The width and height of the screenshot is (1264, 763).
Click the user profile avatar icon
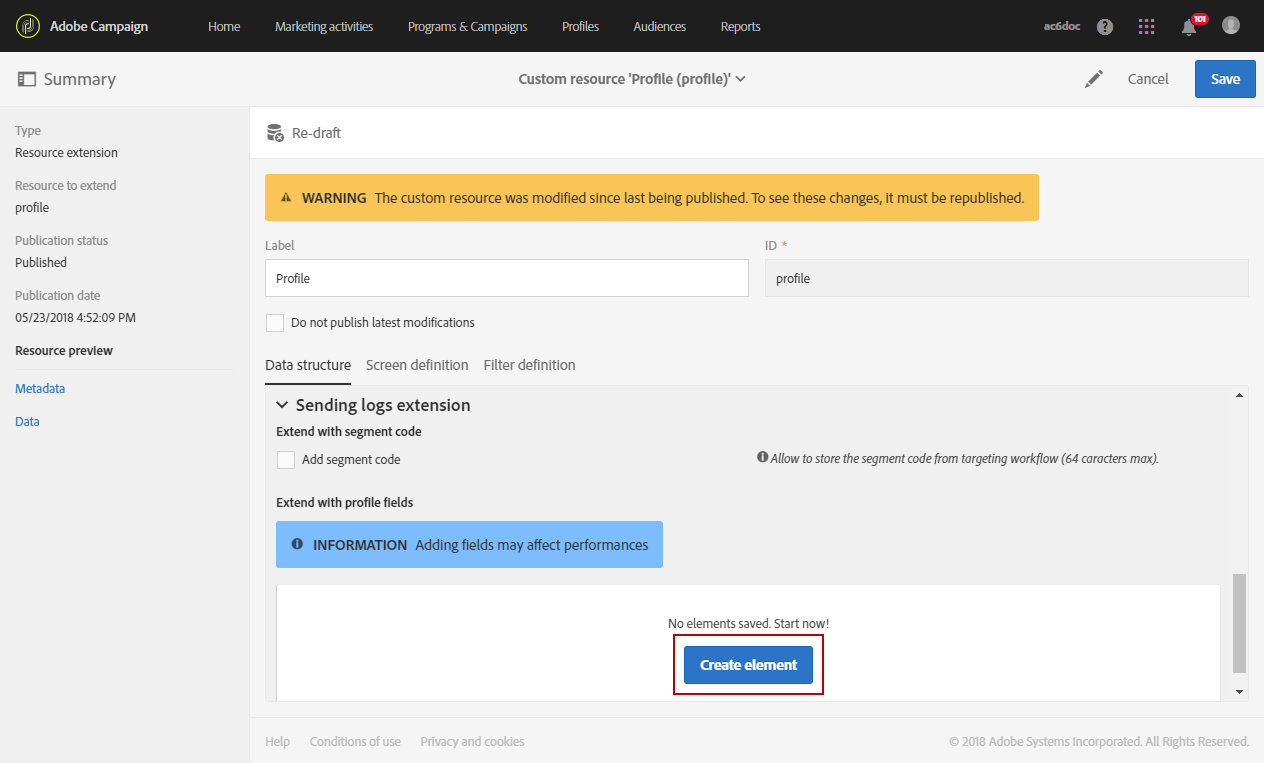click(1231, 26)
